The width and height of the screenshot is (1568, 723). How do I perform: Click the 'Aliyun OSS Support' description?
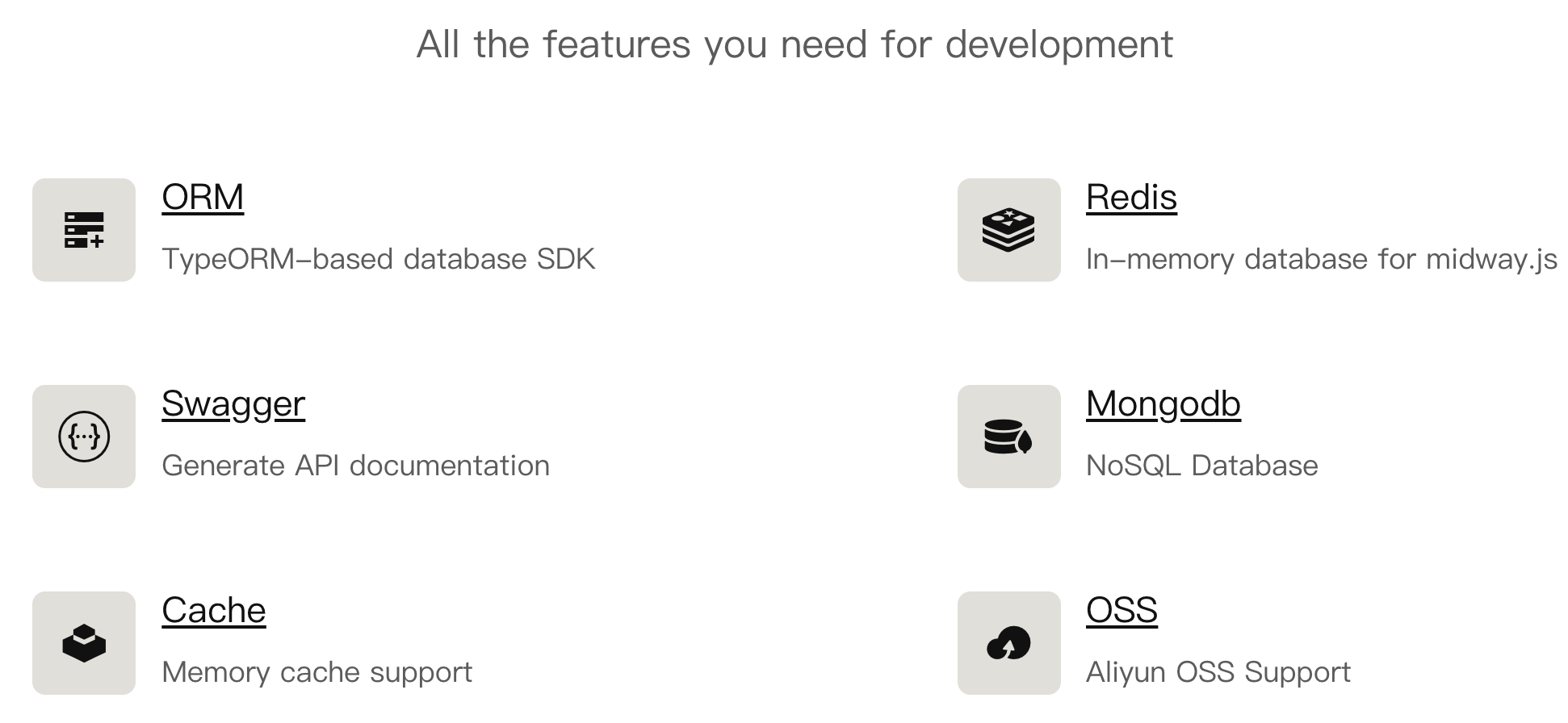click(x=1218, y=672)
